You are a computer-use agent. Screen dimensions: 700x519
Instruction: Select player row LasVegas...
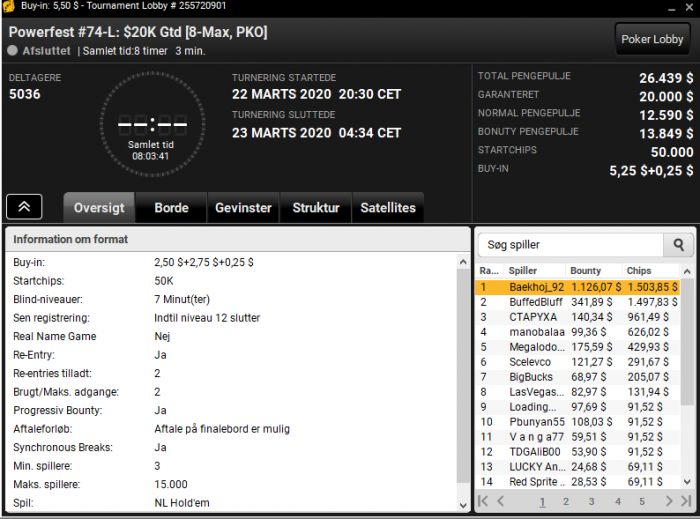[x=578, y=392]
